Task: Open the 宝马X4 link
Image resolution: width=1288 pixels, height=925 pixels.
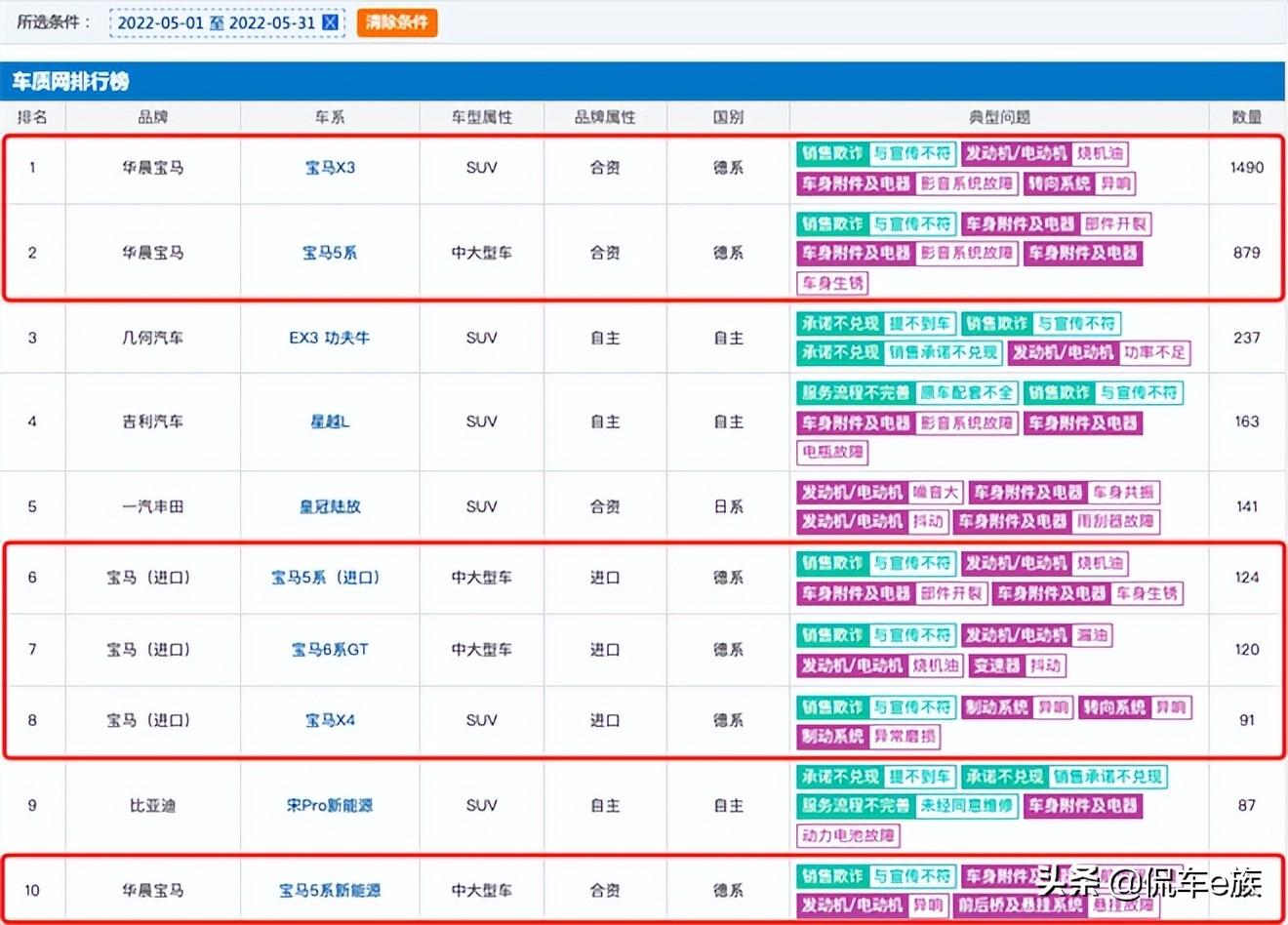Action: (x=330, y=720)
